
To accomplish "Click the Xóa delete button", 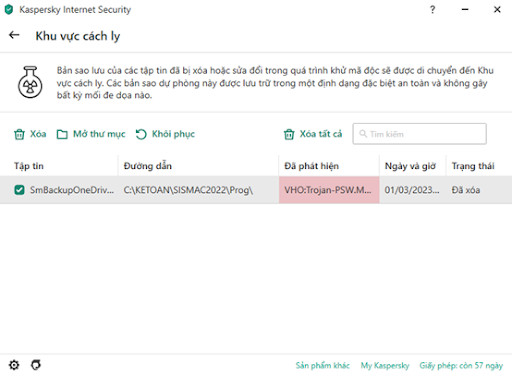I will [30, 134].
